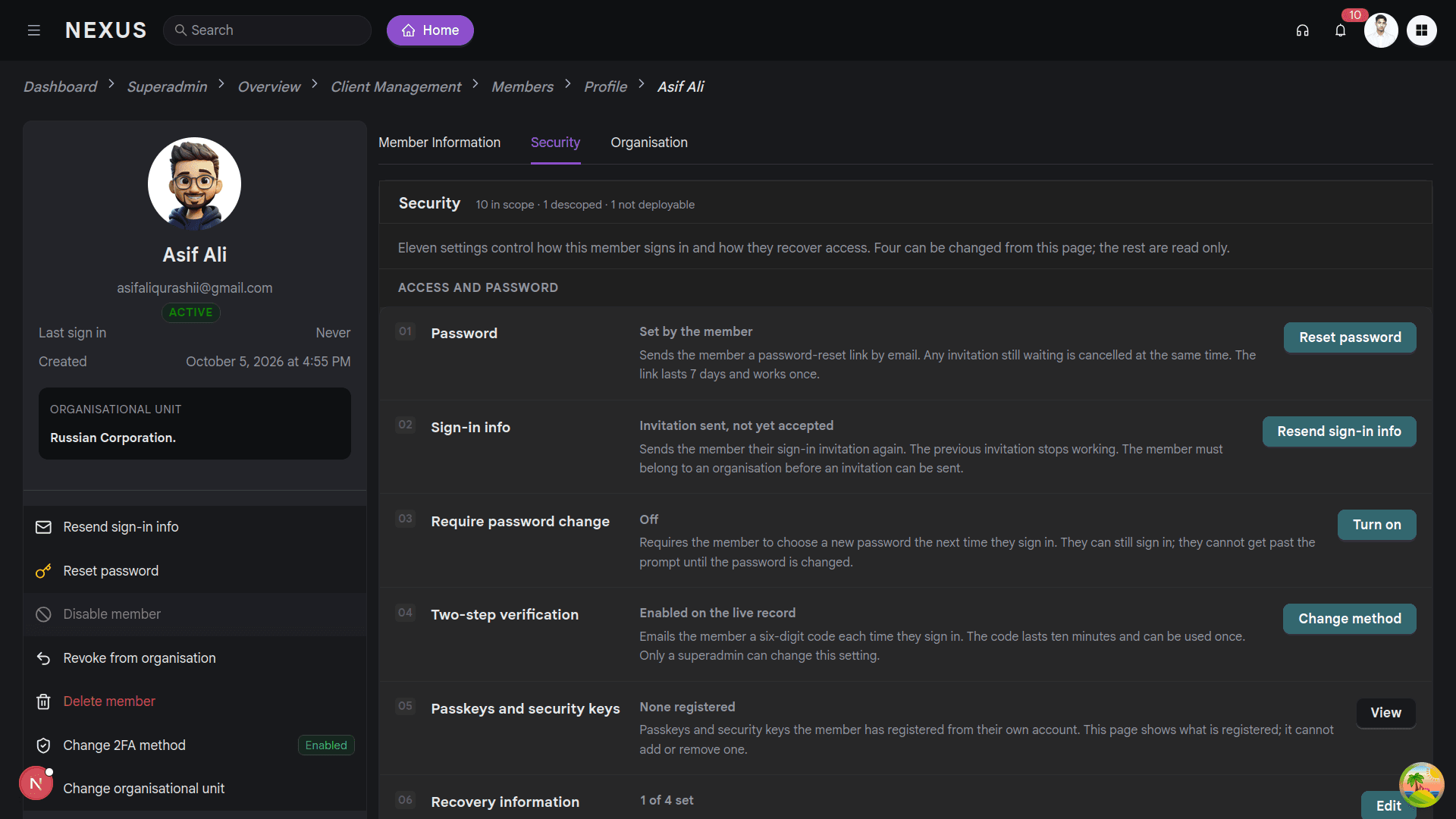Click '1 of 4 set' recovery status
1456x819 pixels.
[667, 801]
